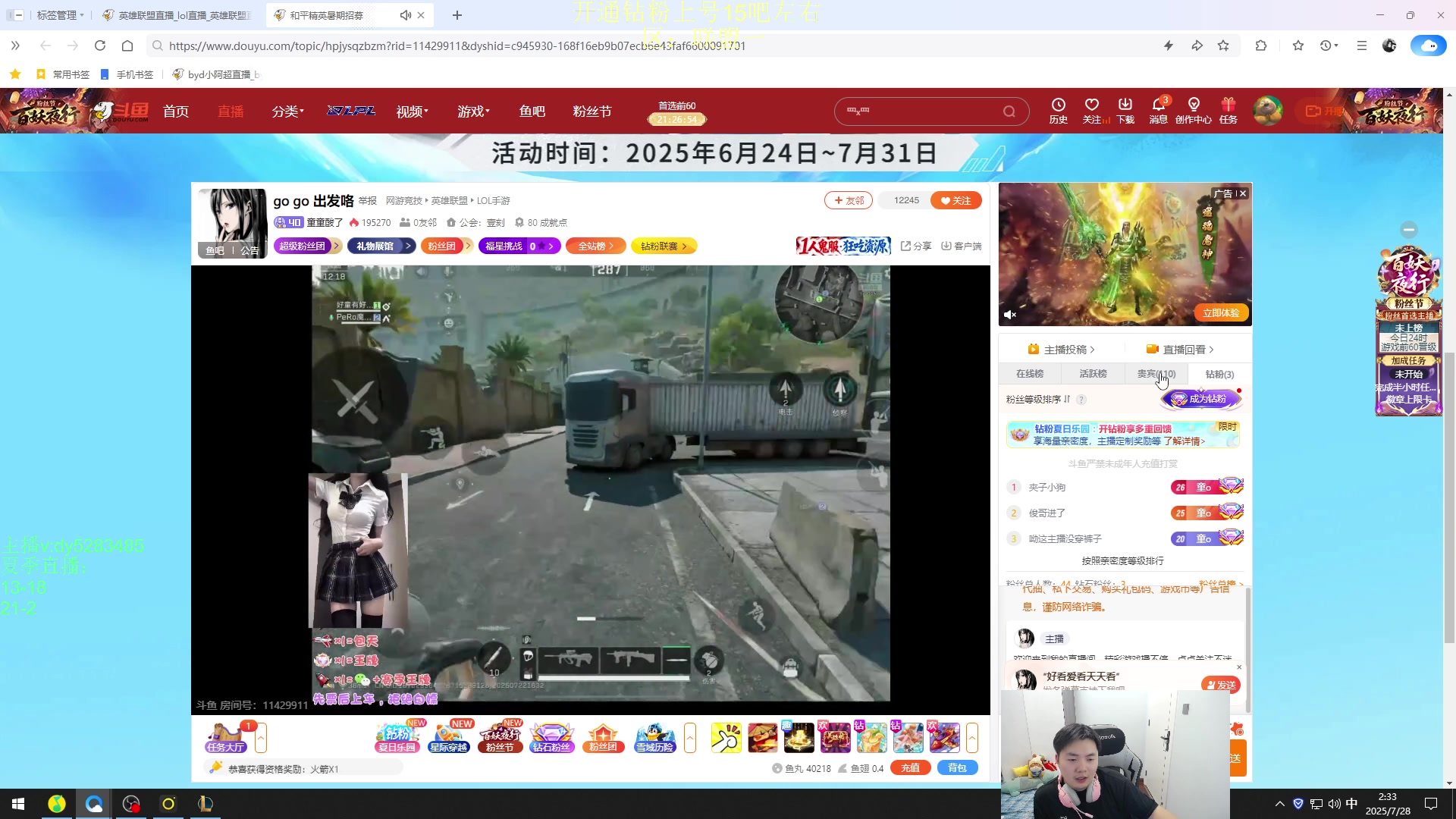The width and height of the screenshot is (1456, 819).
Task: Open the 任务 gift icon
Action: click(1228, 111)
